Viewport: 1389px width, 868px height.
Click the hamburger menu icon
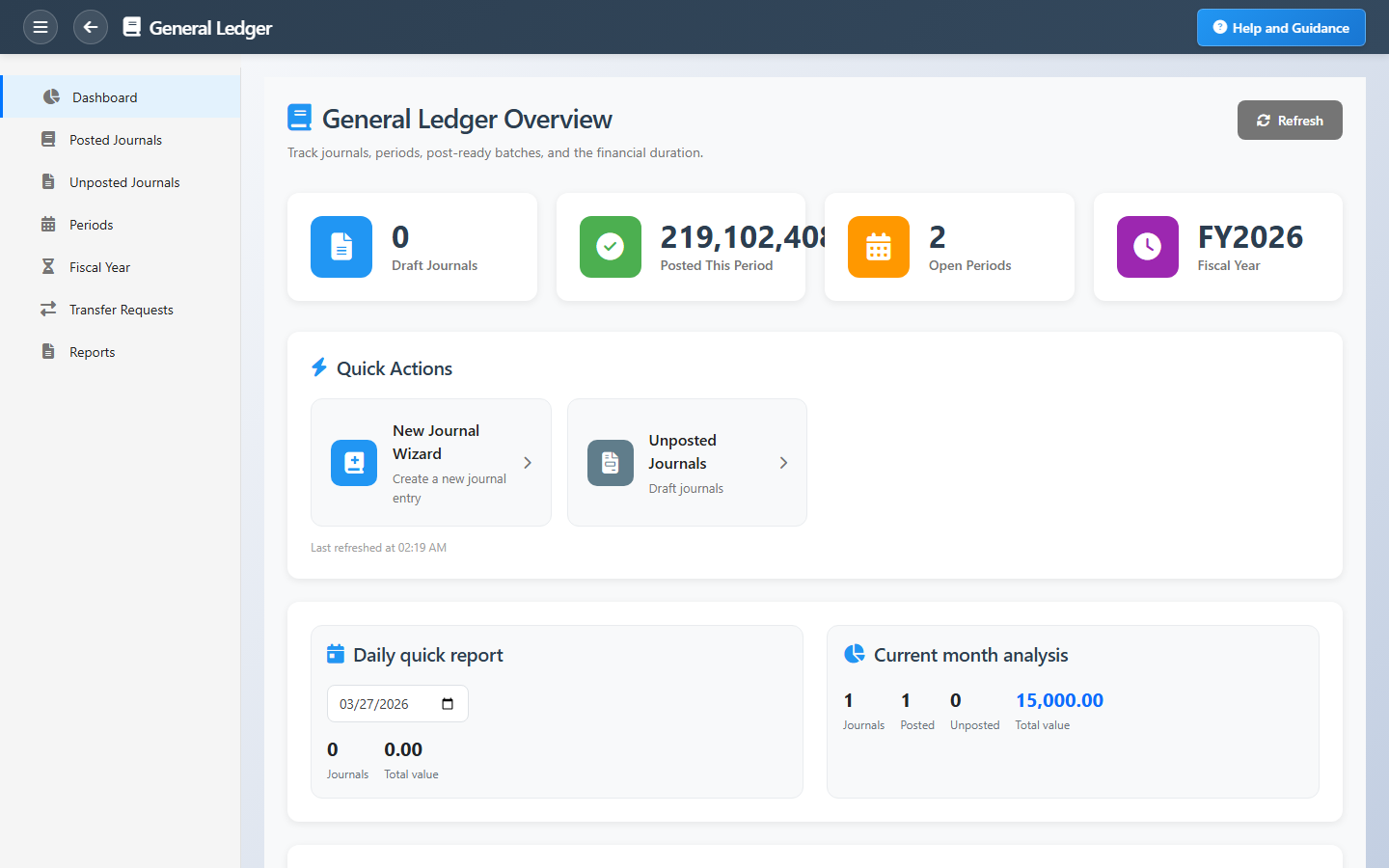tap(41, 27)
